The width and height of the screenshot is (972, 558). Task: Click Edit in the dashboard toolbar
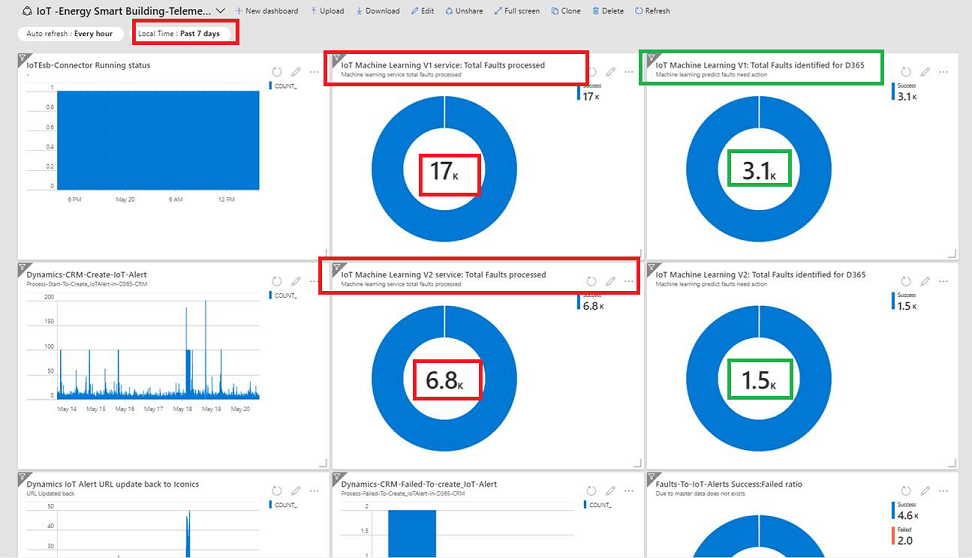(423, 11)
